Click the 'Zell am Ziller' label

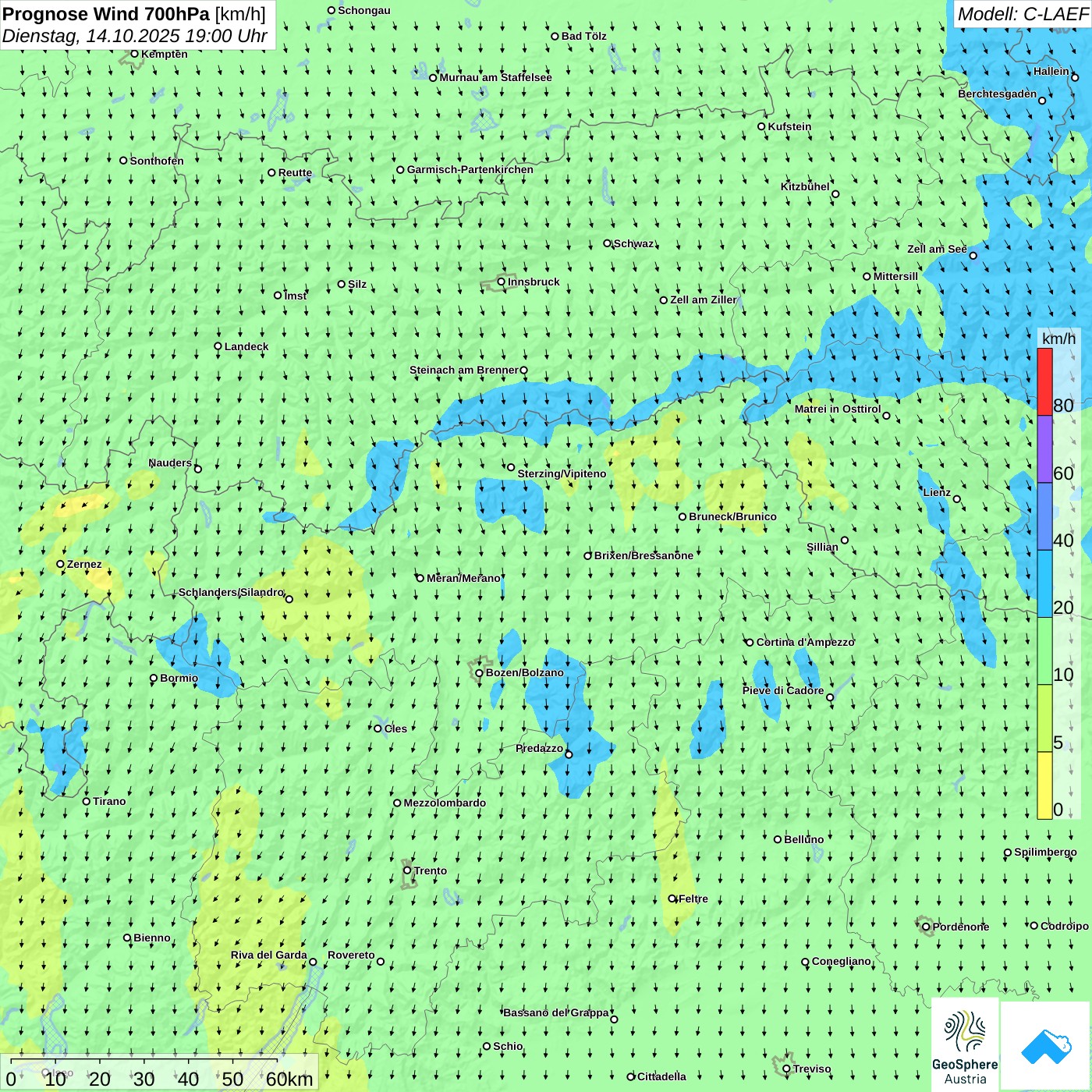[704, 300]
